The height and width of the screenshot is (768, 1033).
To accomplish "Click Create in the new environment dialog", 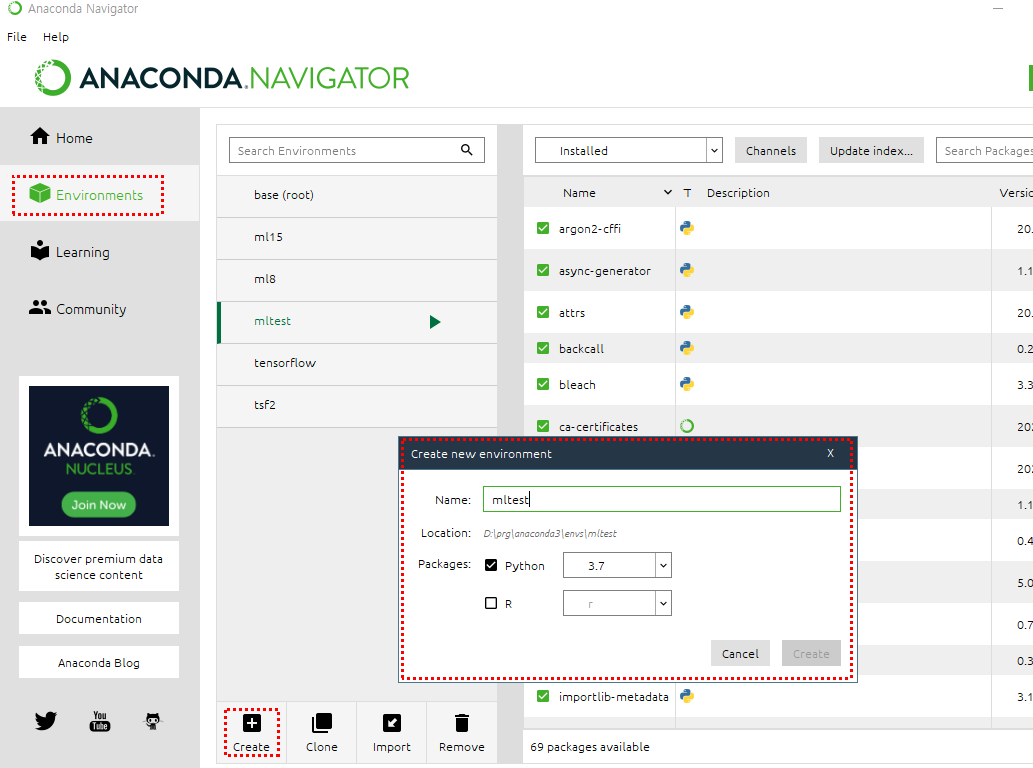I will [x=811, y=653].
